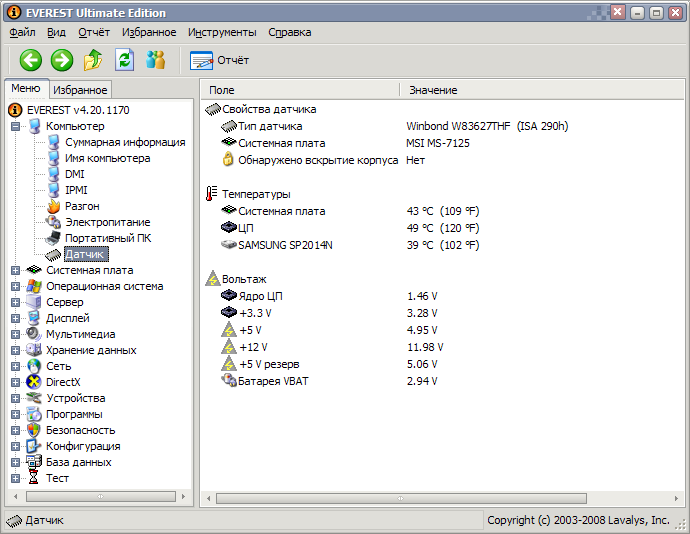The height and width of the screenshot is (534, 690).
Task: Click the Тест hourglass icon
Action: tap(34, 478)
